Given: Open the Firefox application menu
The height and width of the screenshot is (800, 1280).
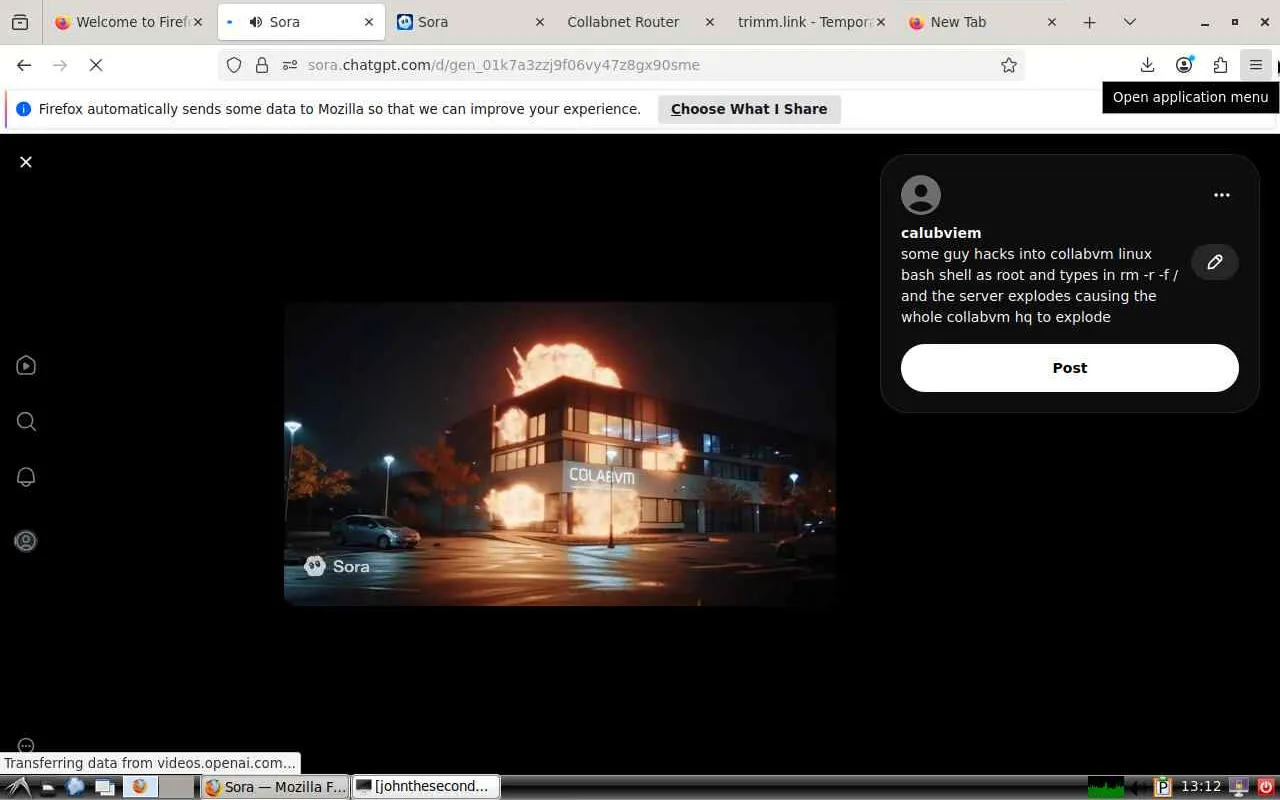Looking at the screenshot, I should [1256, 65].
